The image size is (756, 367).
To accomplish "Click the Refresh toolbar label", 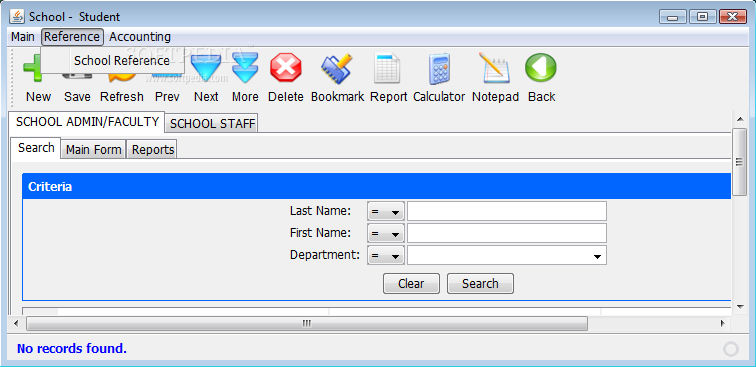I will 122,97.
